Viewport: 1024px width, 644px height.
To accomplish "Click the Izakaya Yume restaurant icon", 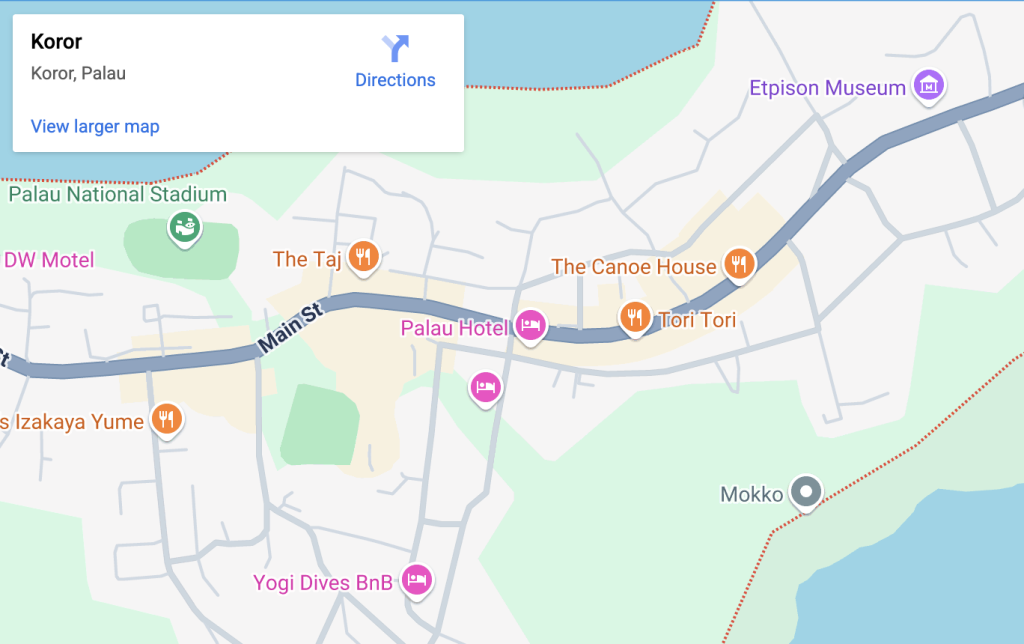I will (167, 420).
